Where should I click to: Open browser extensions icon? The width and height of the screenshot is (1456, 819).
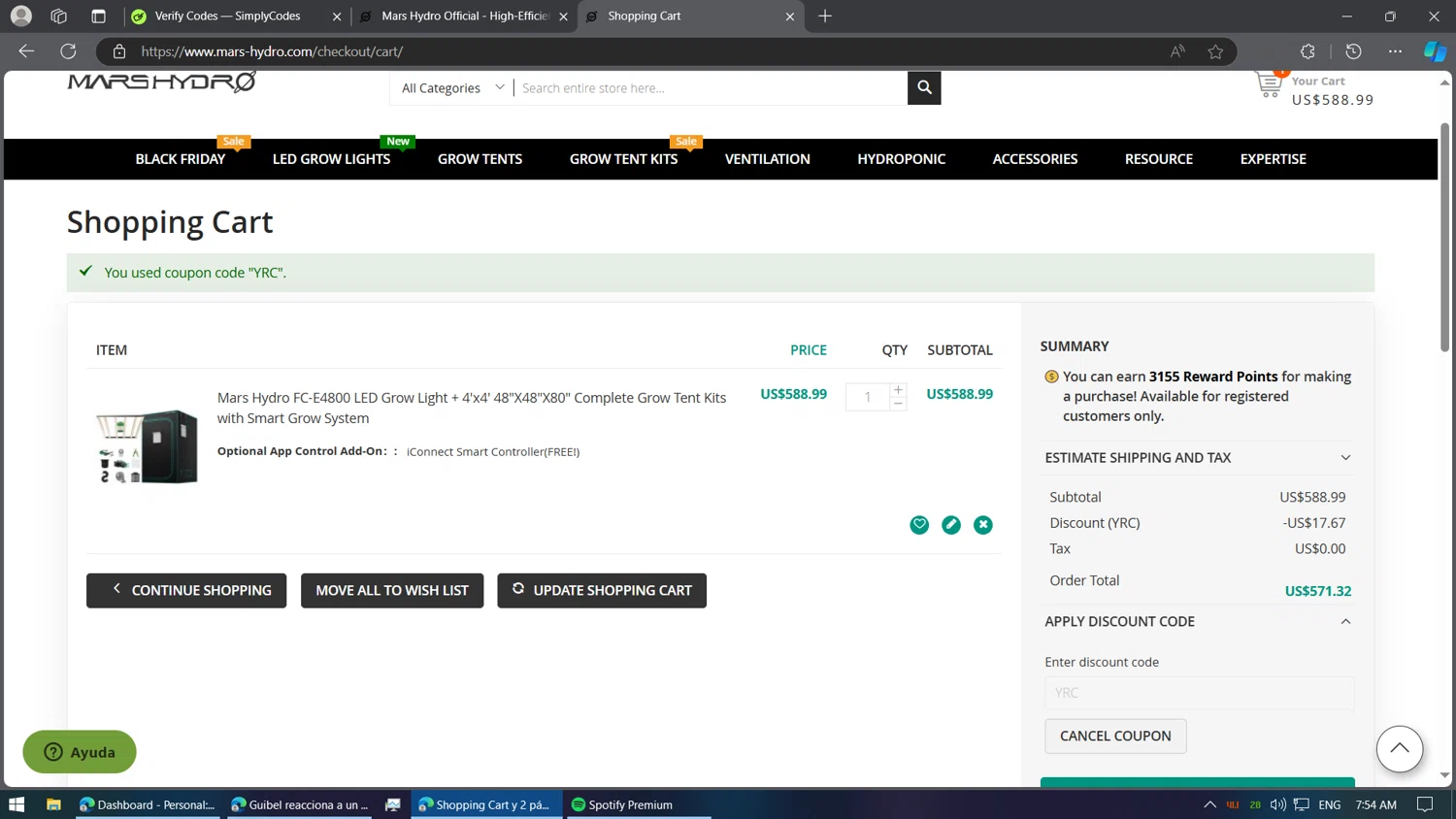(1307, 51)
